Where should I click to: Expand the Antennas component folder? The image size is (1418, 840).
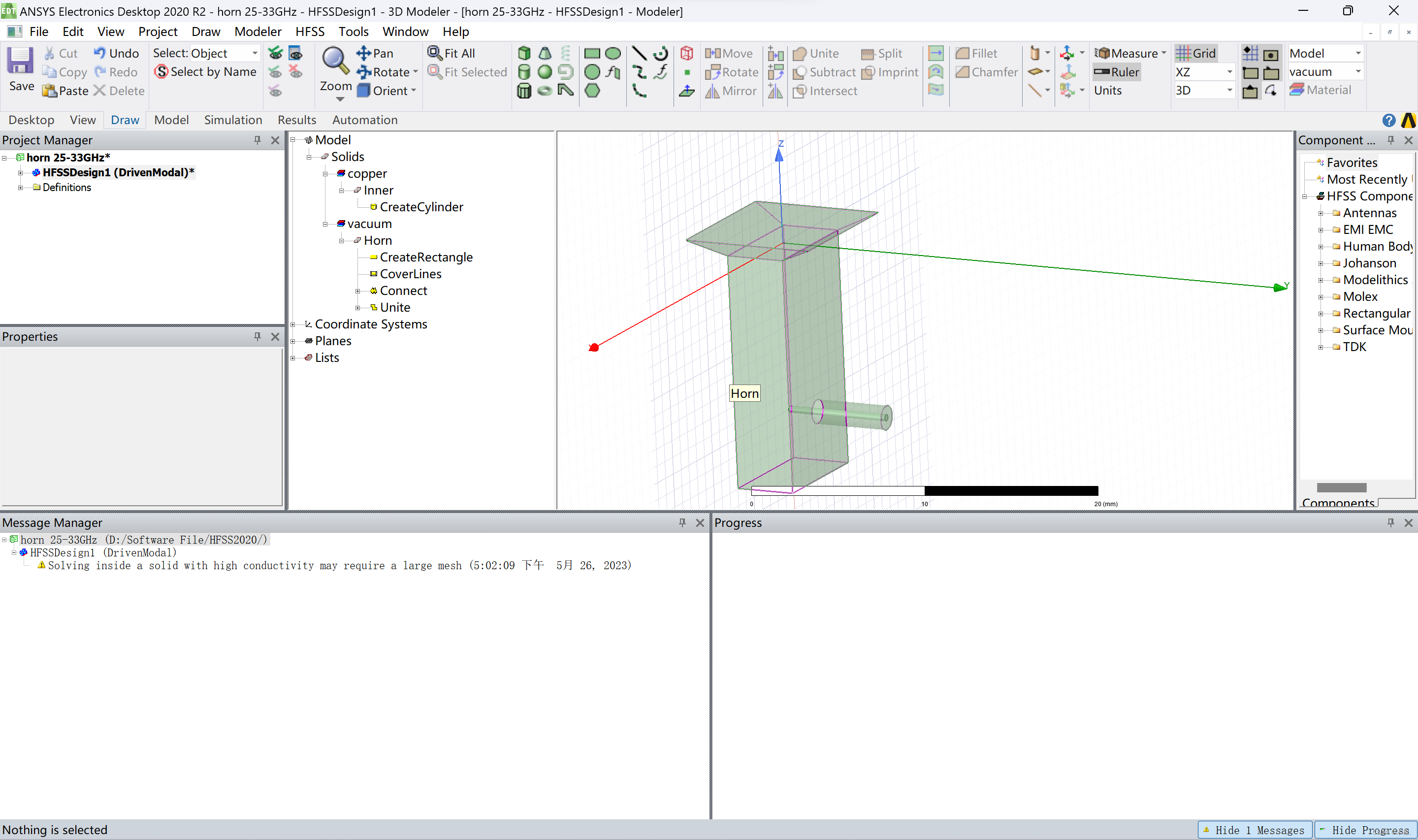tap(1321, 213)
